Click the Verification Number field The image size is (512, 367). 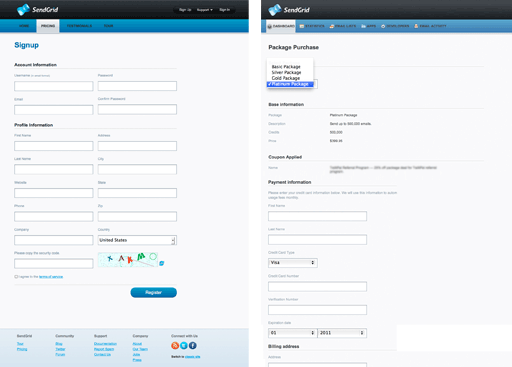tap(317, 310)
